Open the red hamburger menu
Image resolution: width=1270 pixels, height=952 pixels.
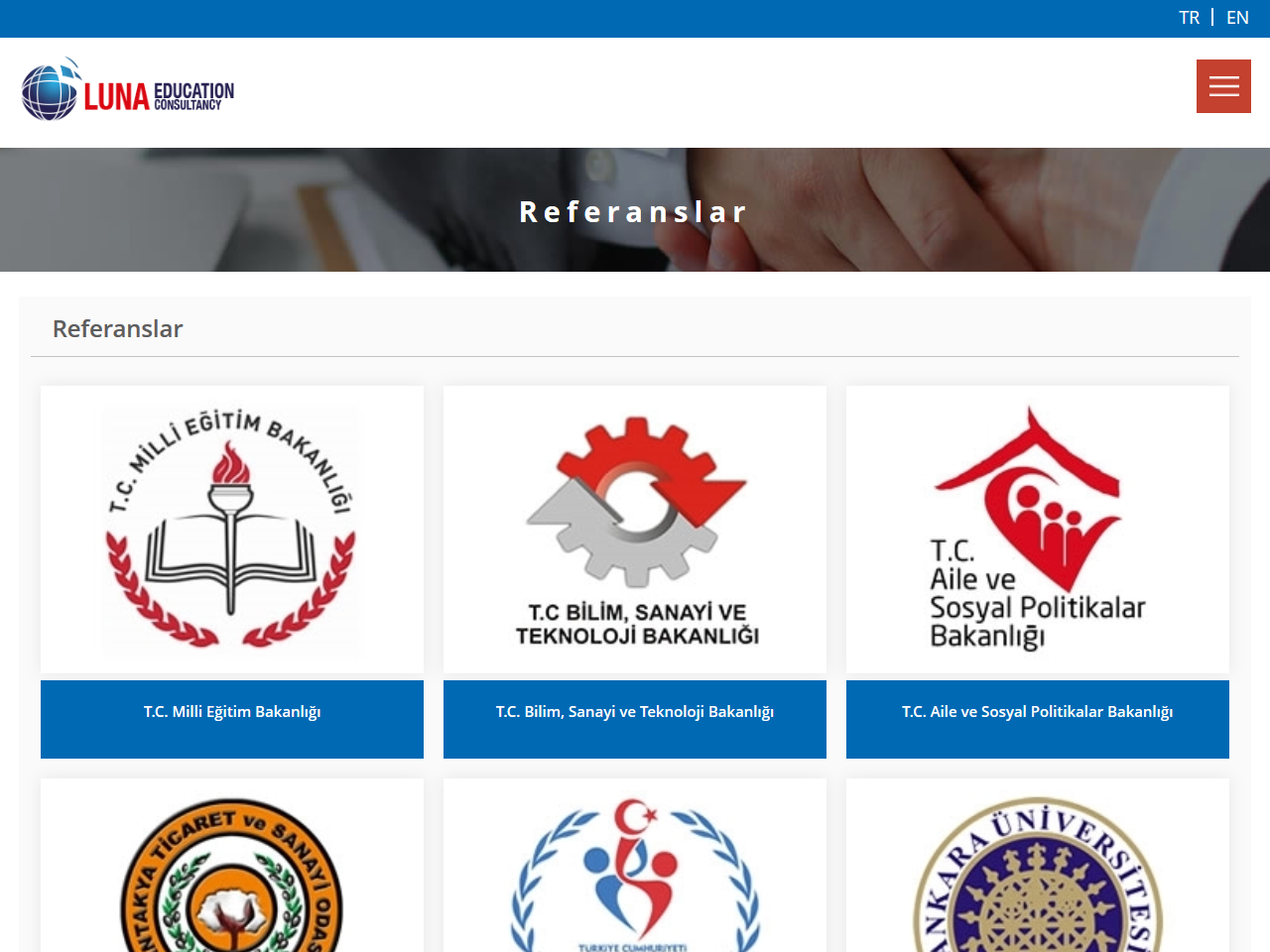(1223, 86)
